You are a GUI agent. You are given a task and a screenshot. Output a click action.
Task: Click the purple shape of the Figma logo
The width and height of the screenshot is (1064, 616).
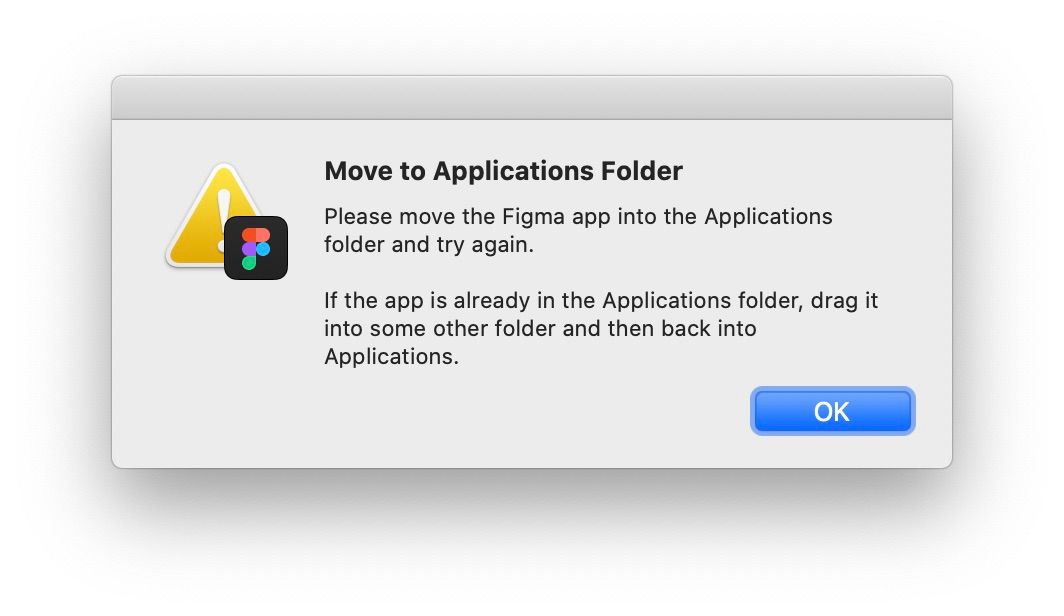[x=249, y=249]
